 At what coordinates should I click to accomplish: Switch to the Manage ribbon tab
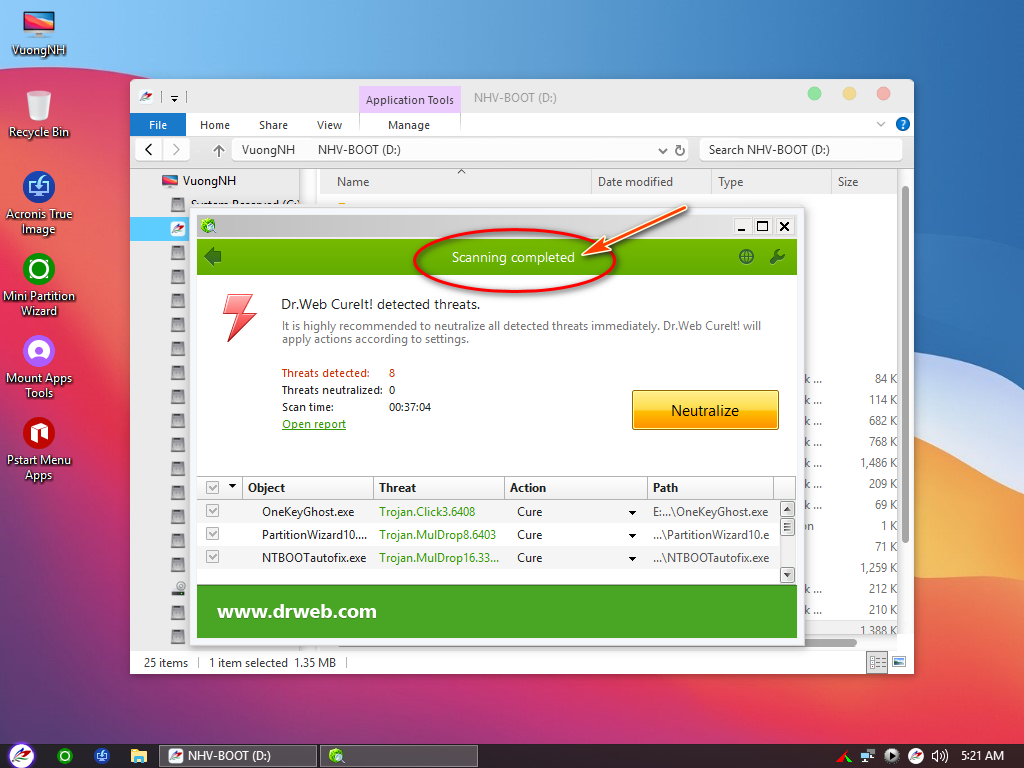click(x=409, y=125)
